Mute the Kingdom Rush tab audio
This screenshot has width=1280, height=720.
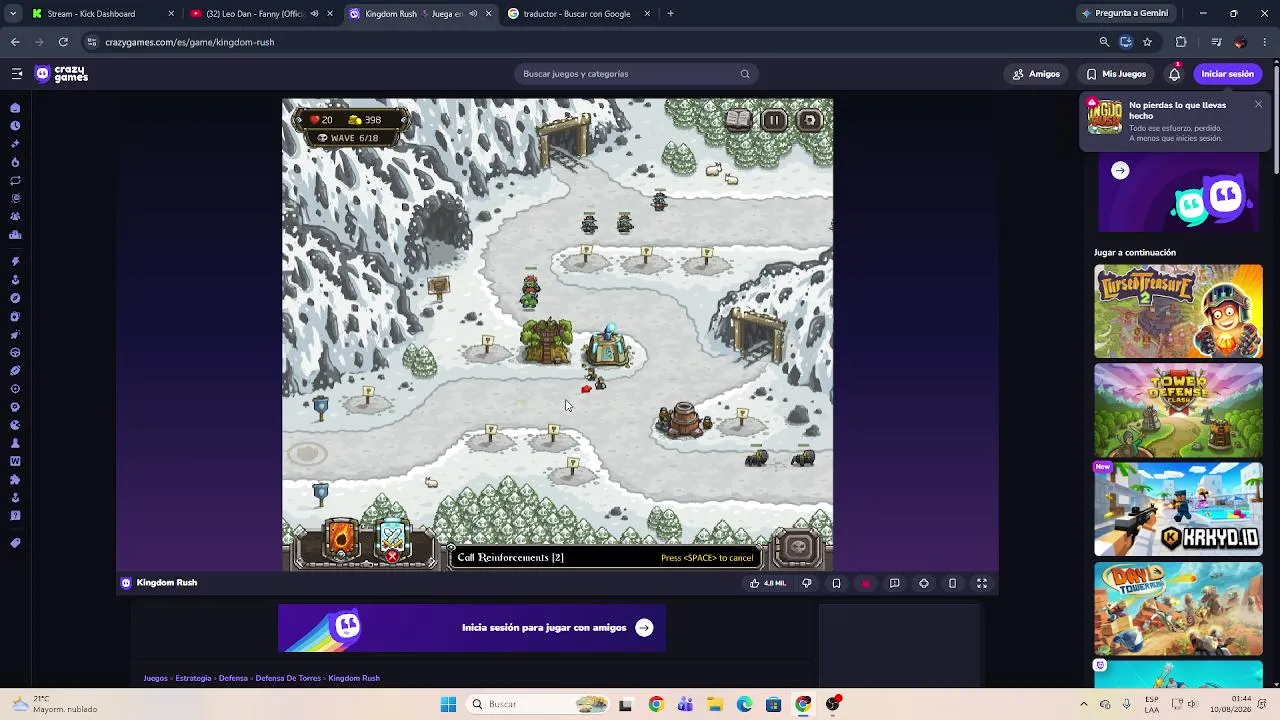[x=473, y=14]
